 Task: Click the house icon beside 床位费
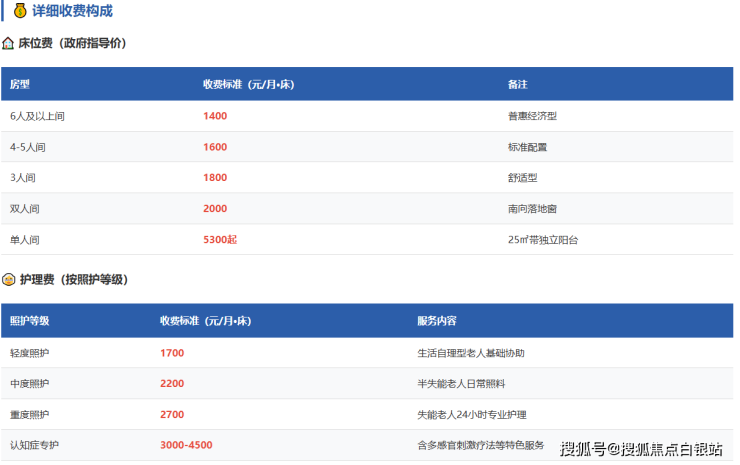coord(8,43)
